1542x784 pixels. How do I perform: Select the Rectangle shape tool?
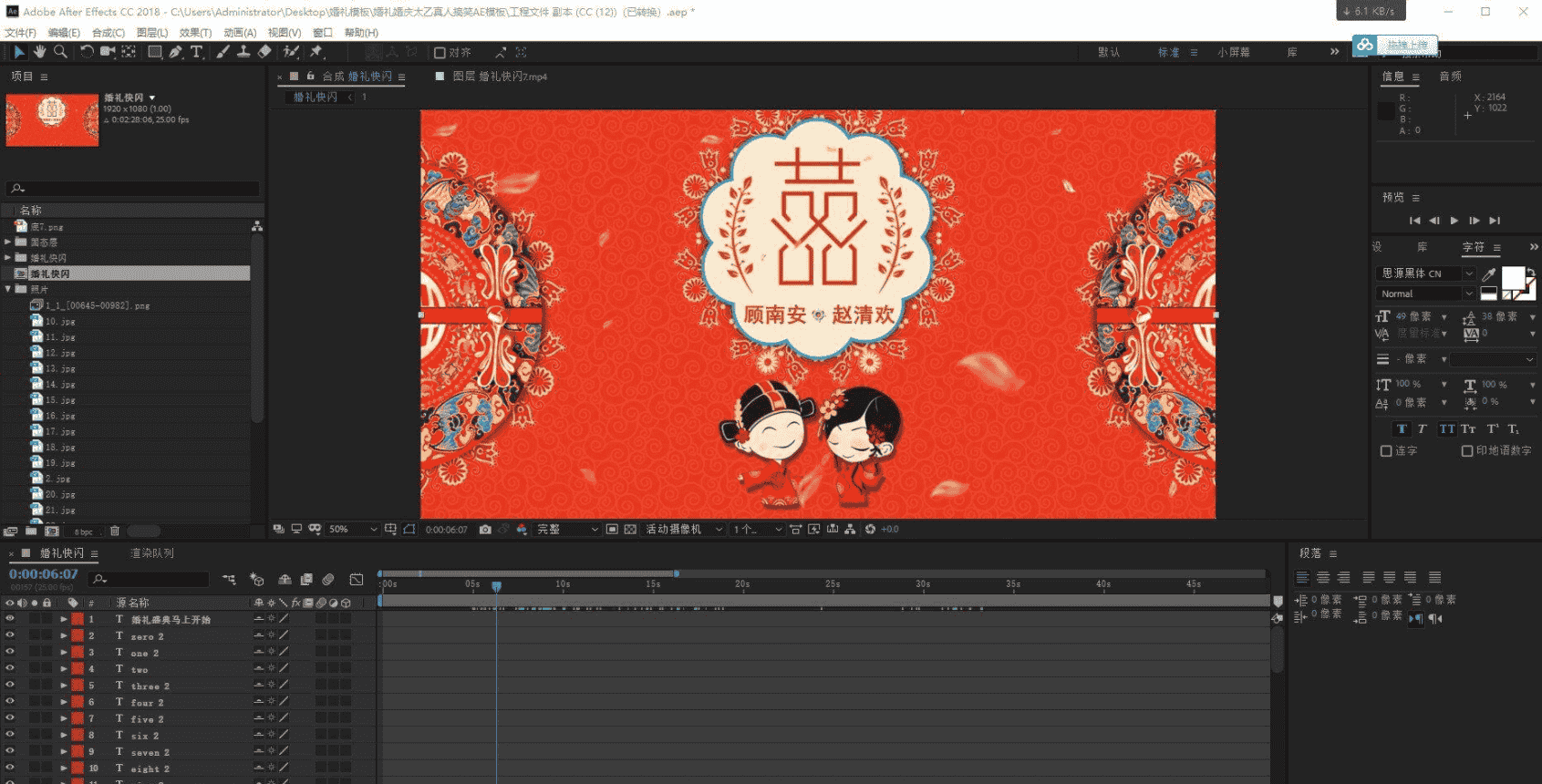tap(155, 52)
